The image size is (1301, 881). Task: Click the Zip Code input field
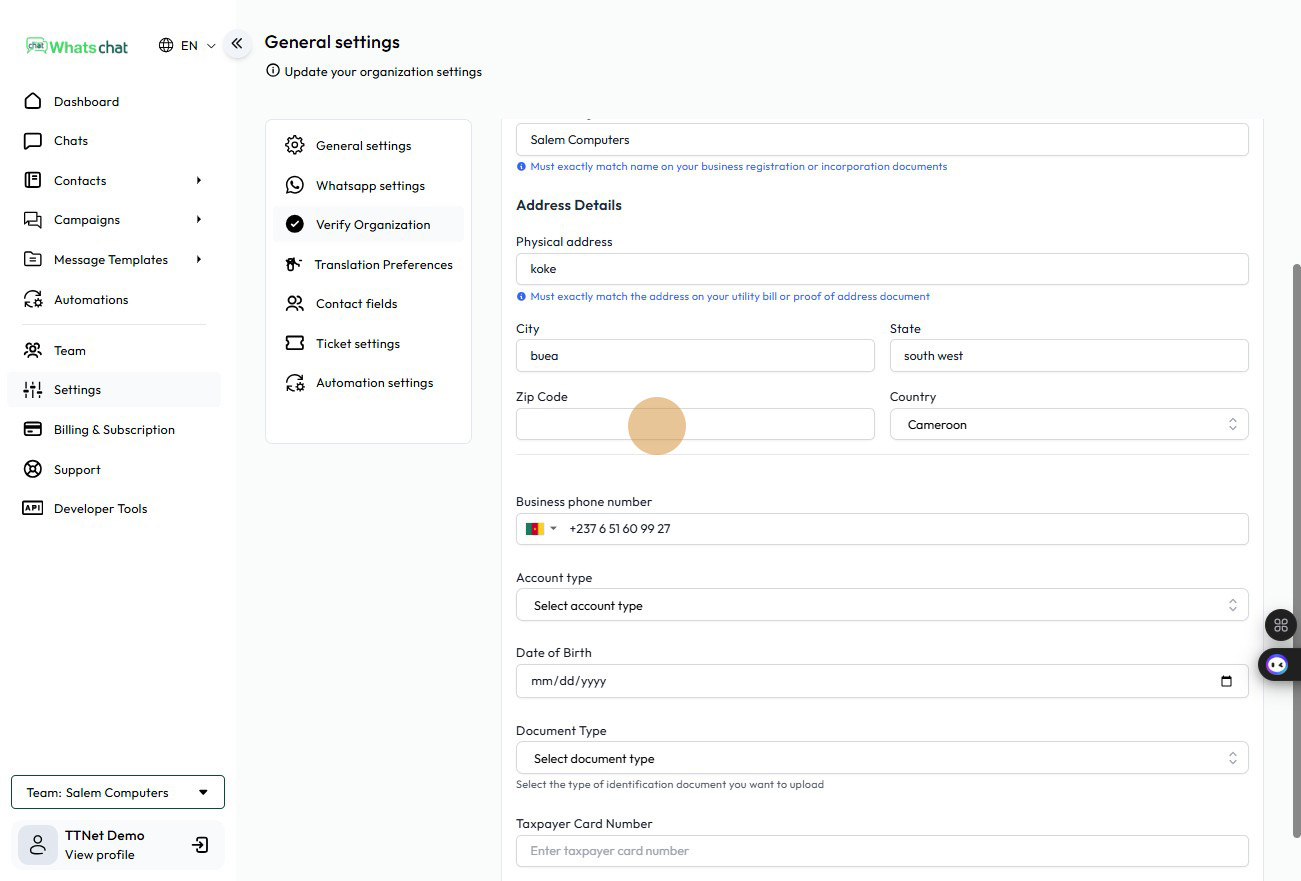(694, 425)
